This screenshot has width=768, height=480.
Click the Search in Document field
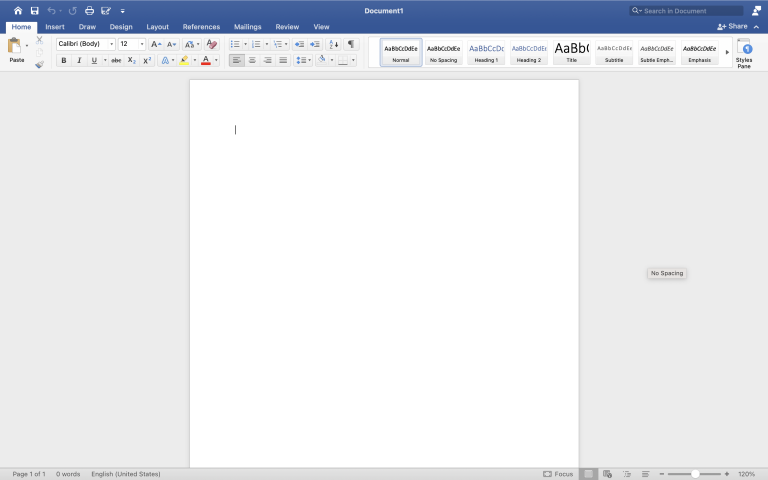(x=690, y=10)
